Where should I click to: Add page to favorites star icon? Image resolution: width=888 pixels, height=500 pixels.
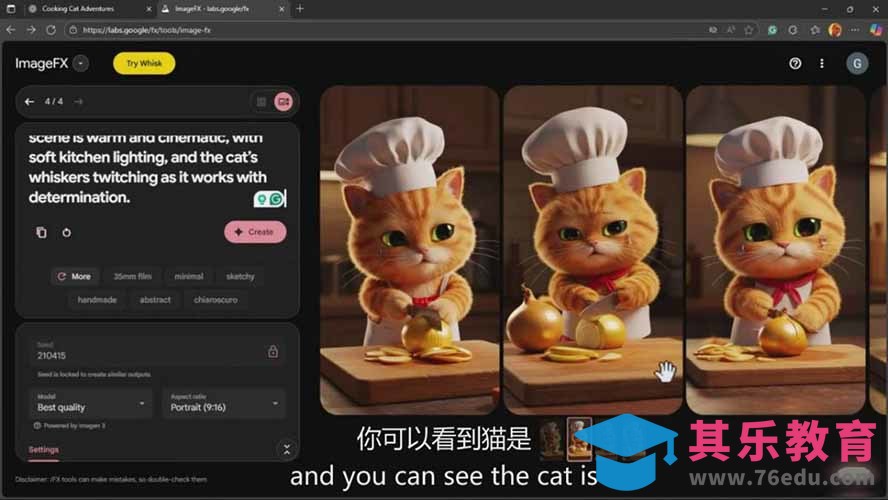(748, 30)
